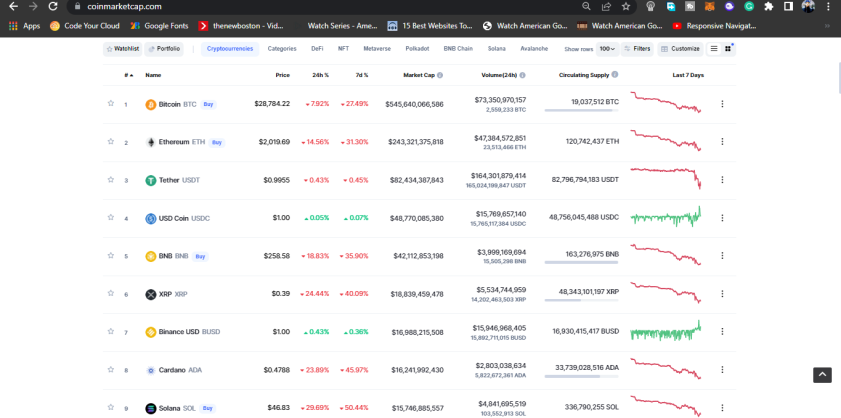Click the Solana 7-day price chart
Screen dimensions: 841x418
click(x=666, y=407)
